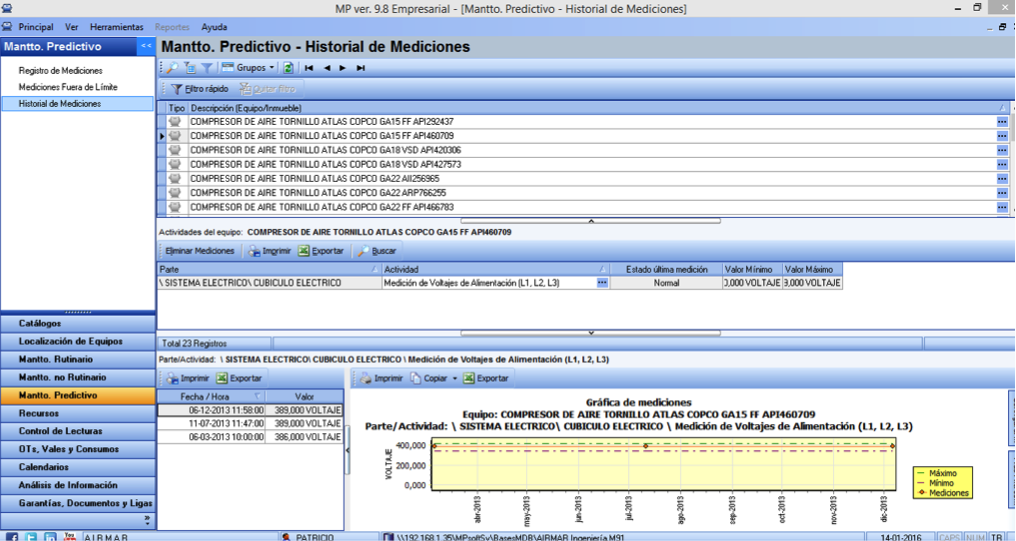
Task: Open Ver menu
Action: 71,27
